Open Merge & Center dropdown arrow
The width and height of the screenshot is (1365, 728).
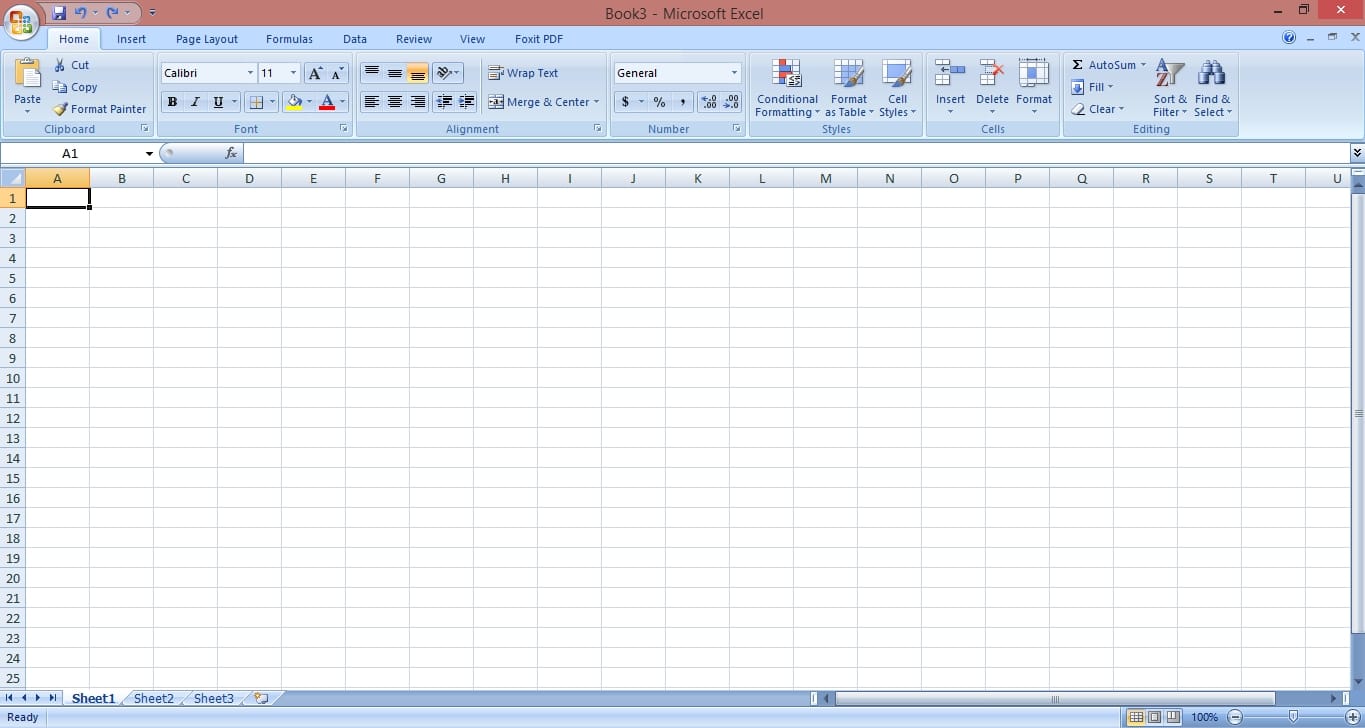click(596, 102)
